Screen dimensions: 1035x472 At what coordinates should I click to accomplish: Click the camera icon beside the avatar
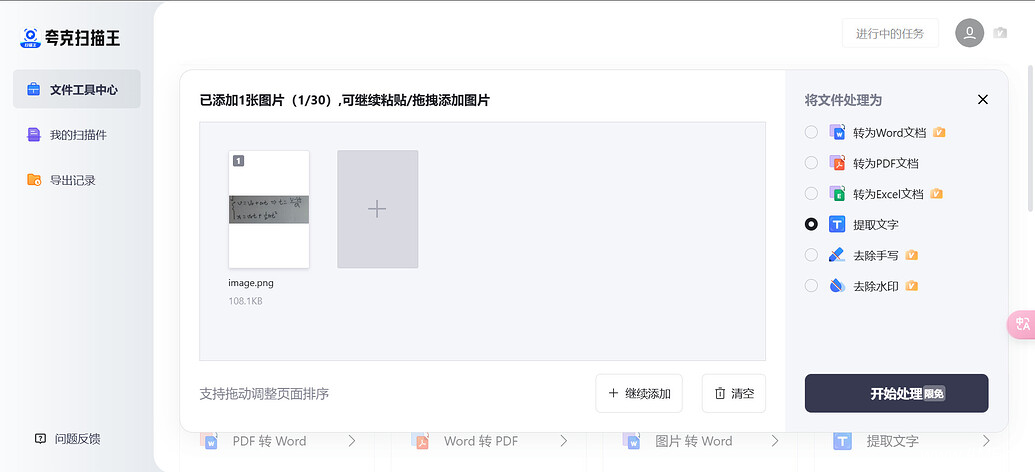pyautogui.click(x=1000, y=33)
